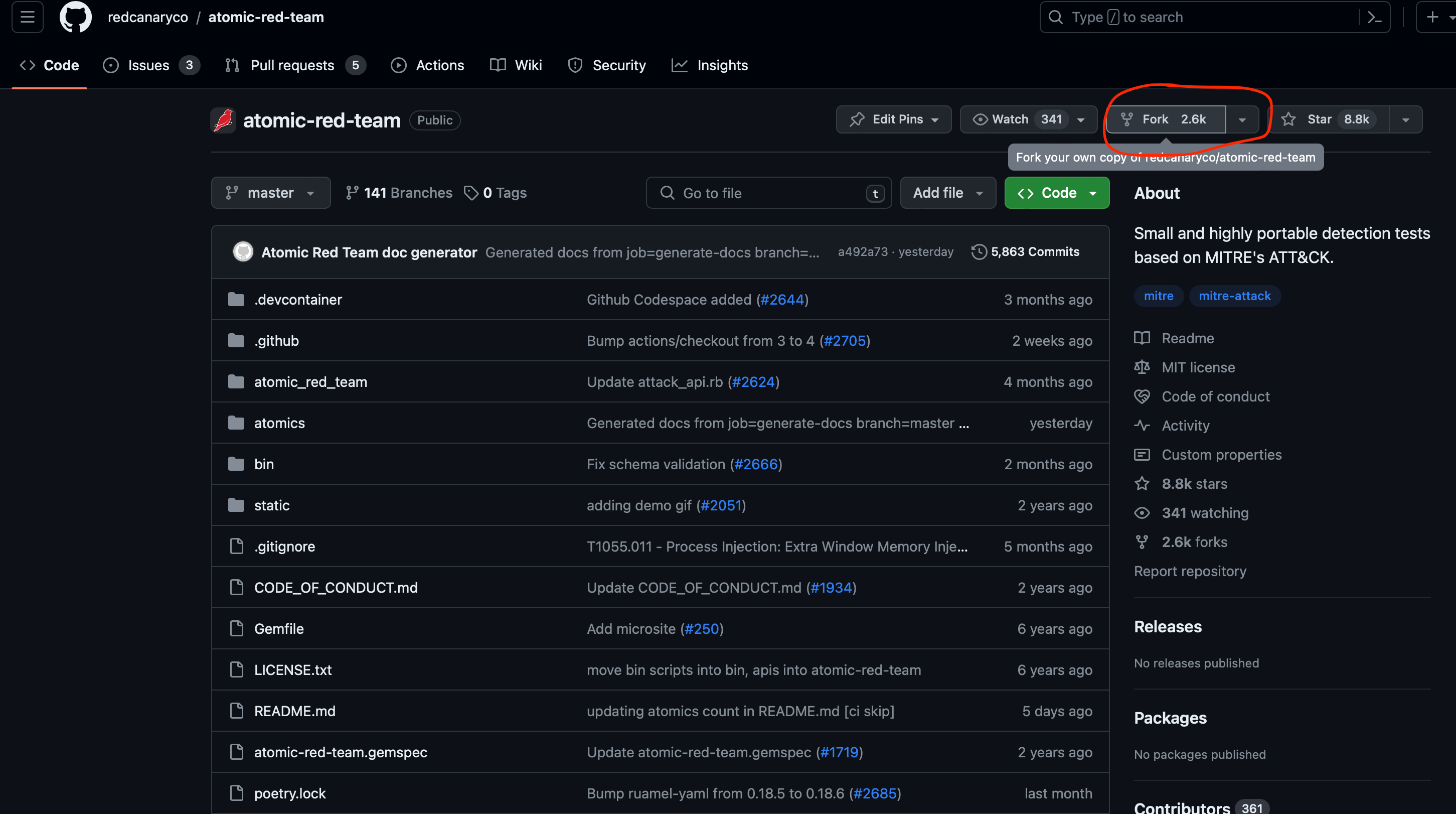Viewport: 1456px width, 814px height.
Task: Click the .devcontainer folder icon
Action: click(236, 299)
